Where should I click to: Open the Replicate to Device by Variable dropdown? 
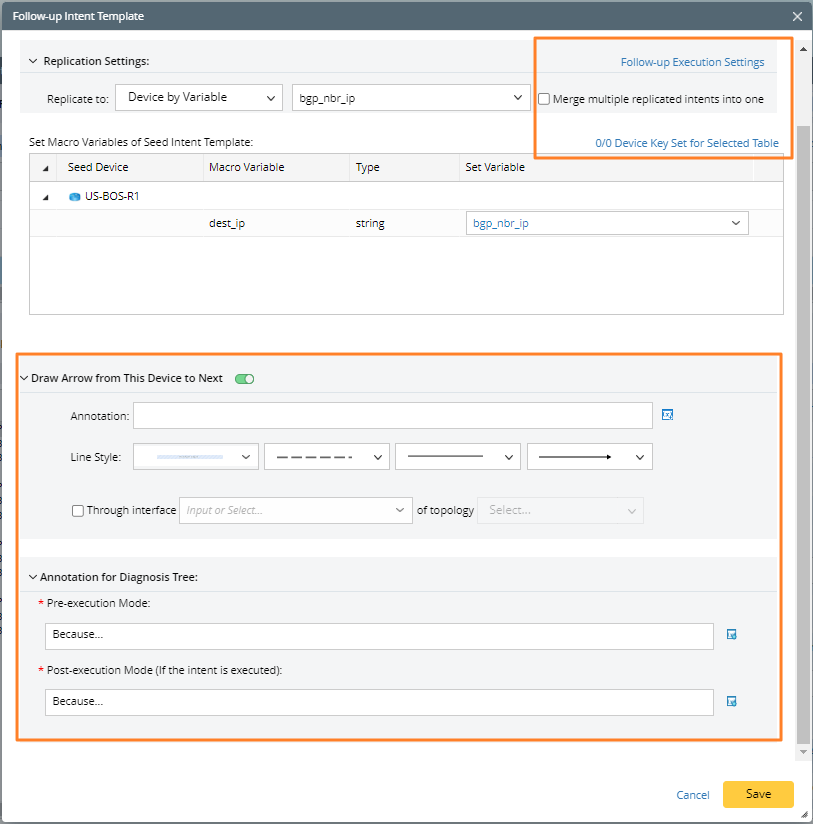[199, 97]
